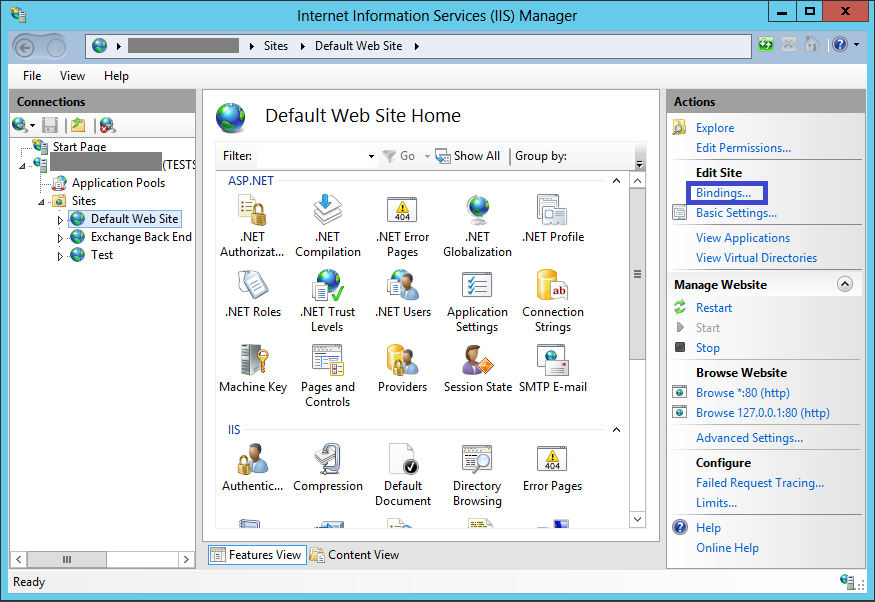Select Start Page in the tree
Screen dimensions: 875x602
point(79,147)
